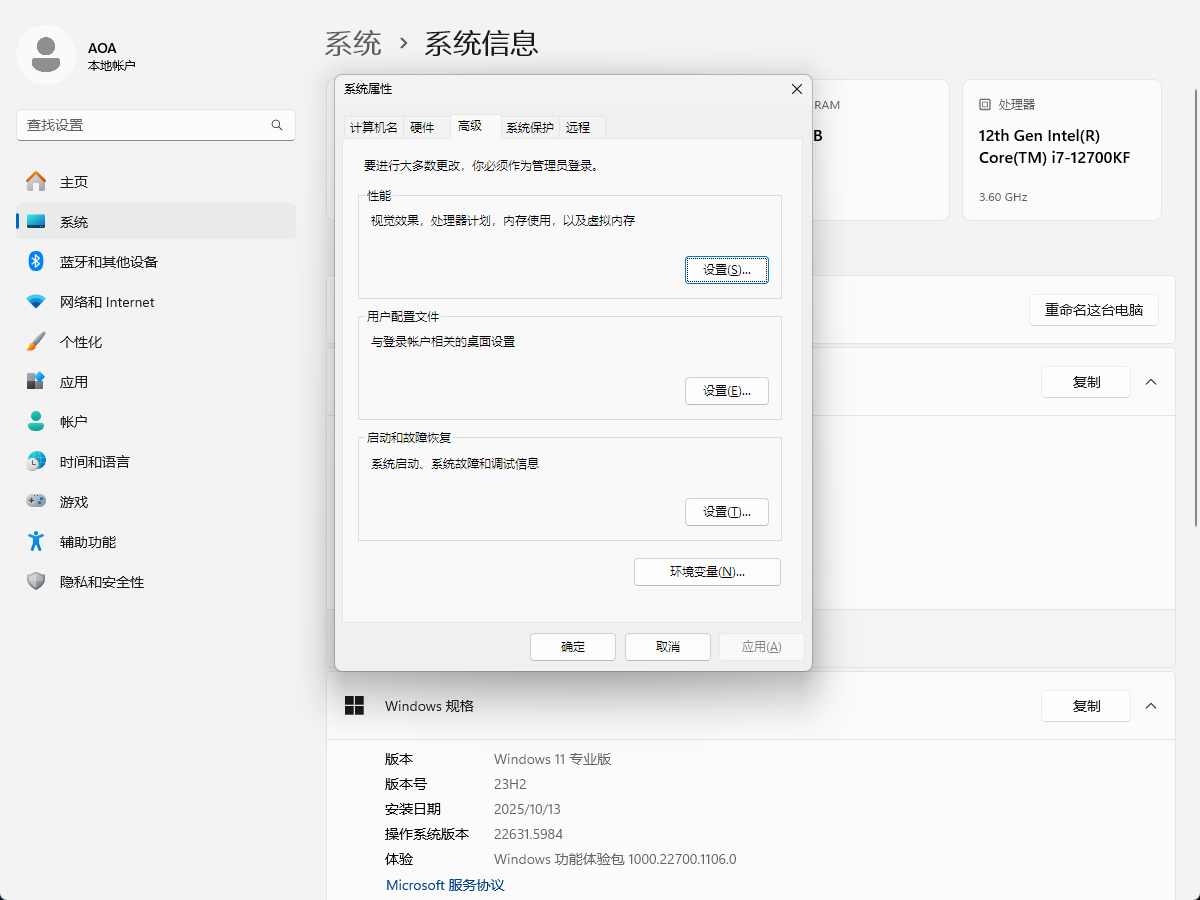Click the 查找设置 search field
Viewport: 1200px width, 900px height.
[145, 125]
